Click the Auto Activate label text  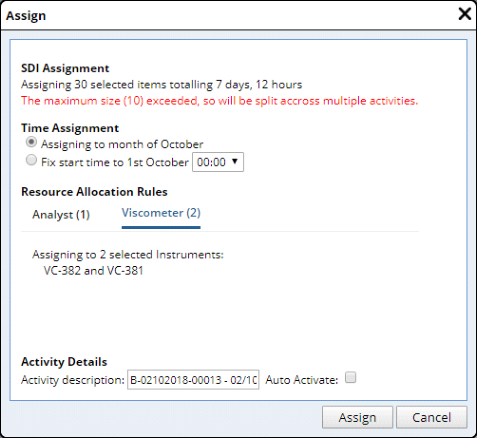coord(302,380)
